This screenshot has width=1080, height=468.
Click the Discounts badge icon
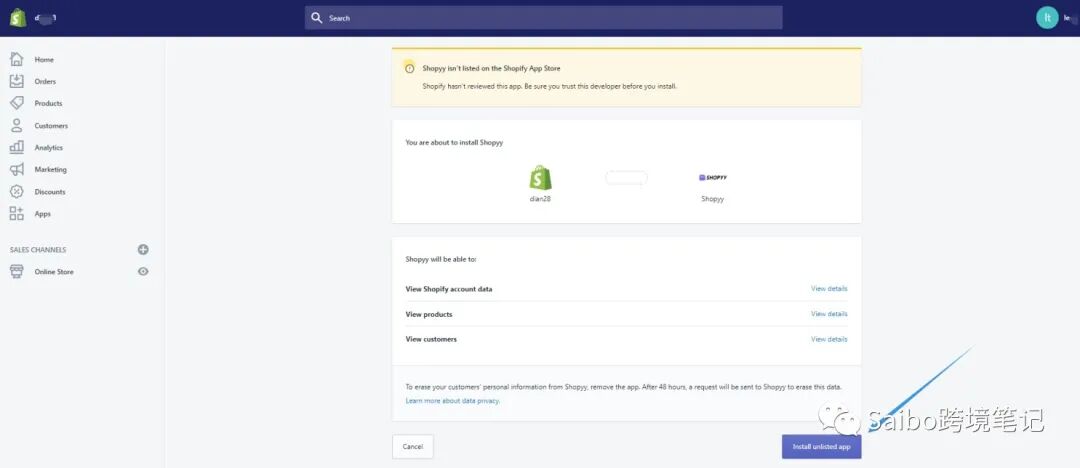click(17, 192)
